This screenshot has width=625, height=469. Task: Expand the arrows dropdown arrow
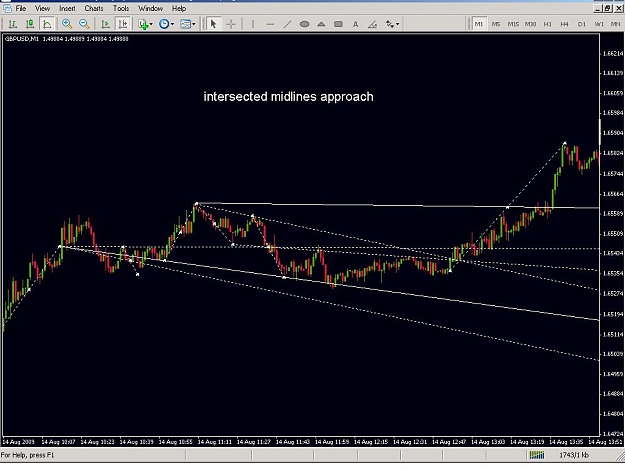(x=397, y=24)
